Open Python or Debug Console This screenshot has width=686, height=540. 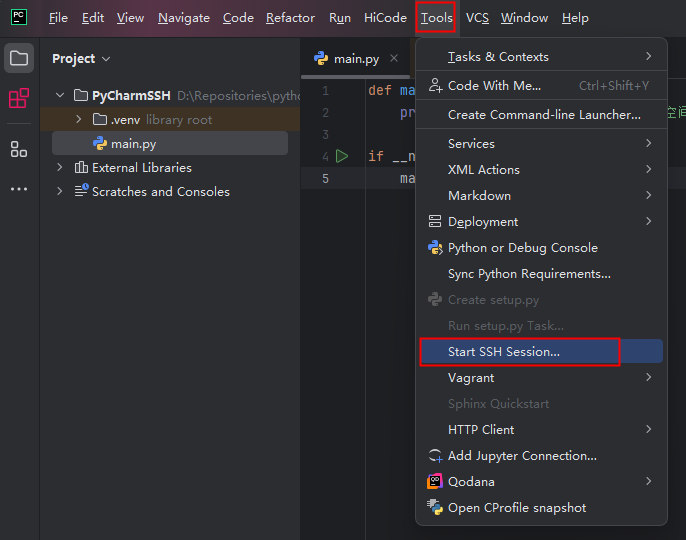click(x=522, y=248)
